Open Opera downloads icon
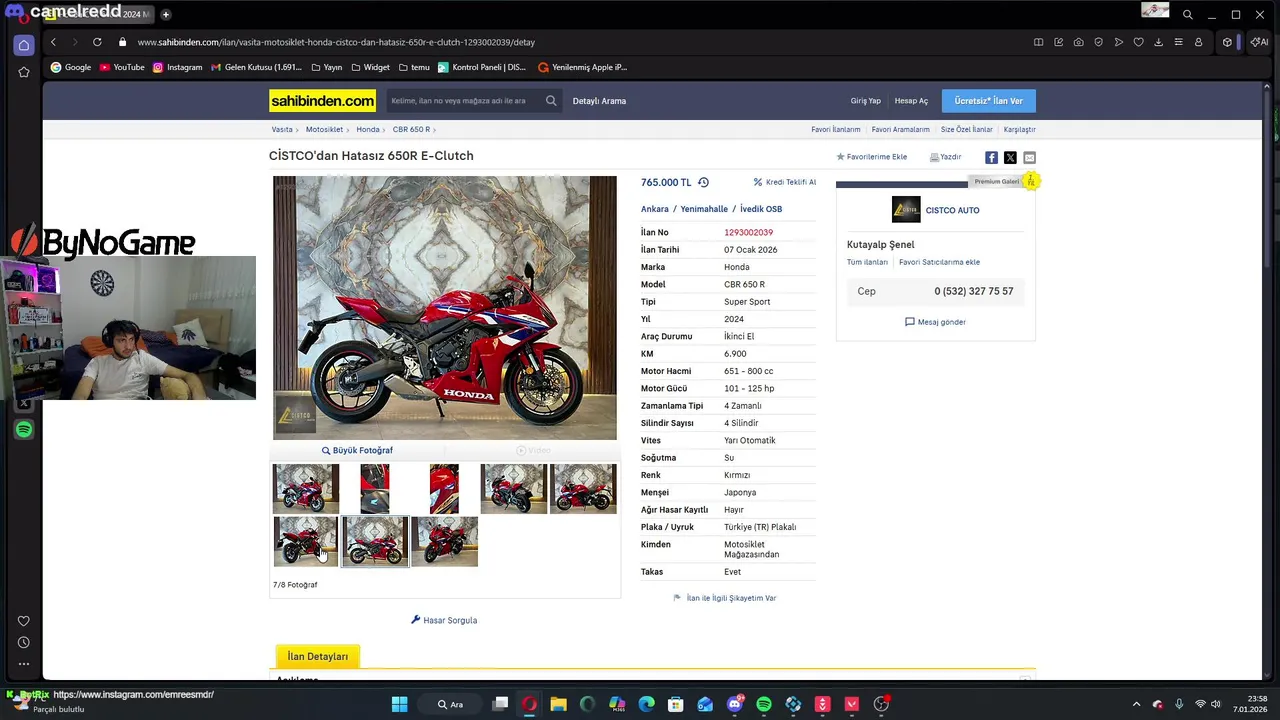 1158,42
